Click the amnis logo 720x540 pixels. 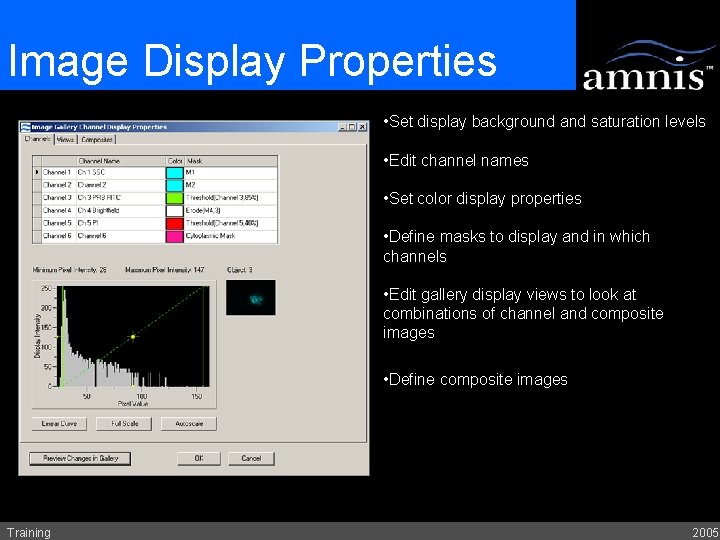point(648,65)
